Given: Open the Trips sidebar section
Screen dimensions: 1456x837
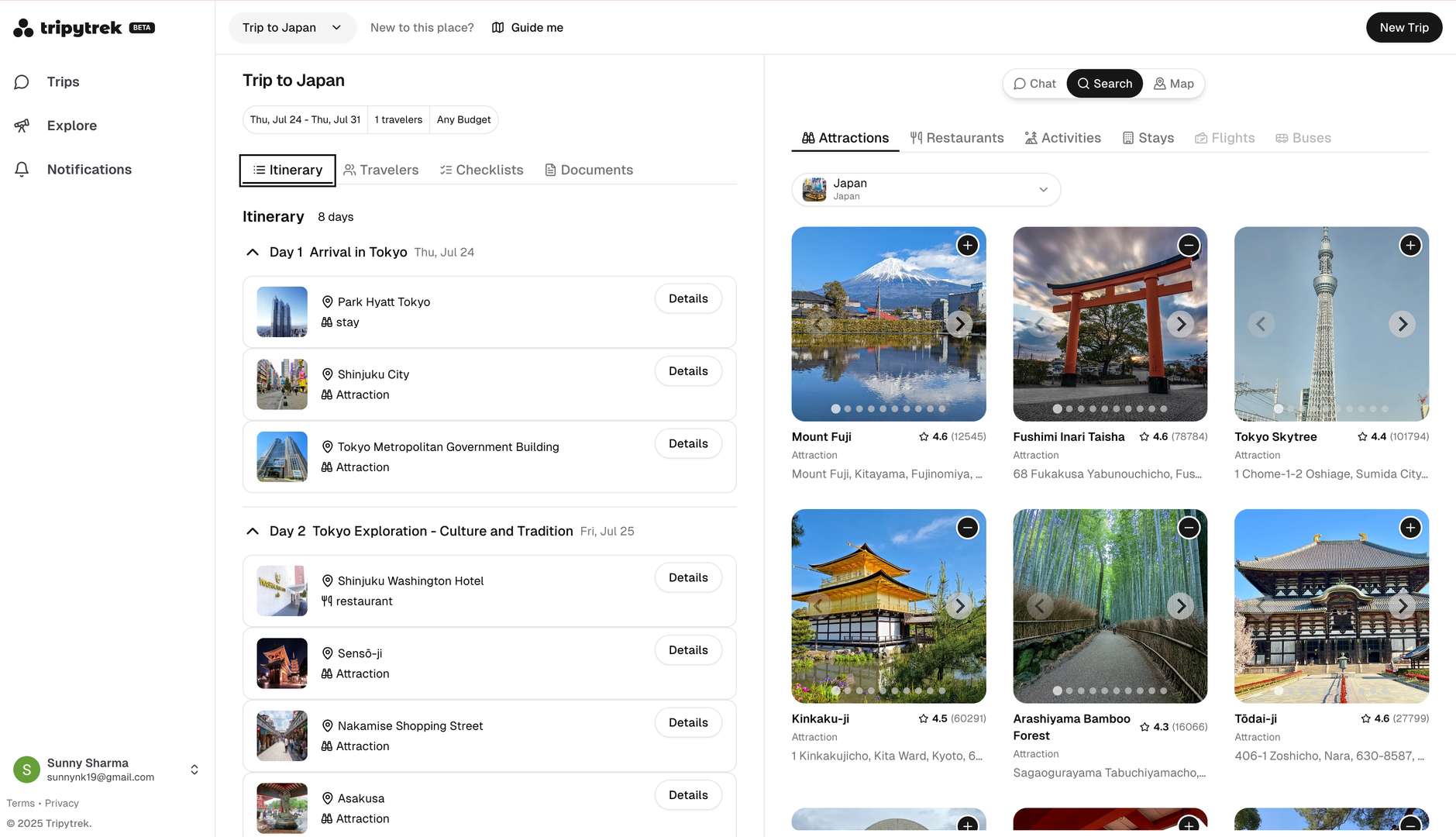Looking at the screenshot, I should 62,82.
